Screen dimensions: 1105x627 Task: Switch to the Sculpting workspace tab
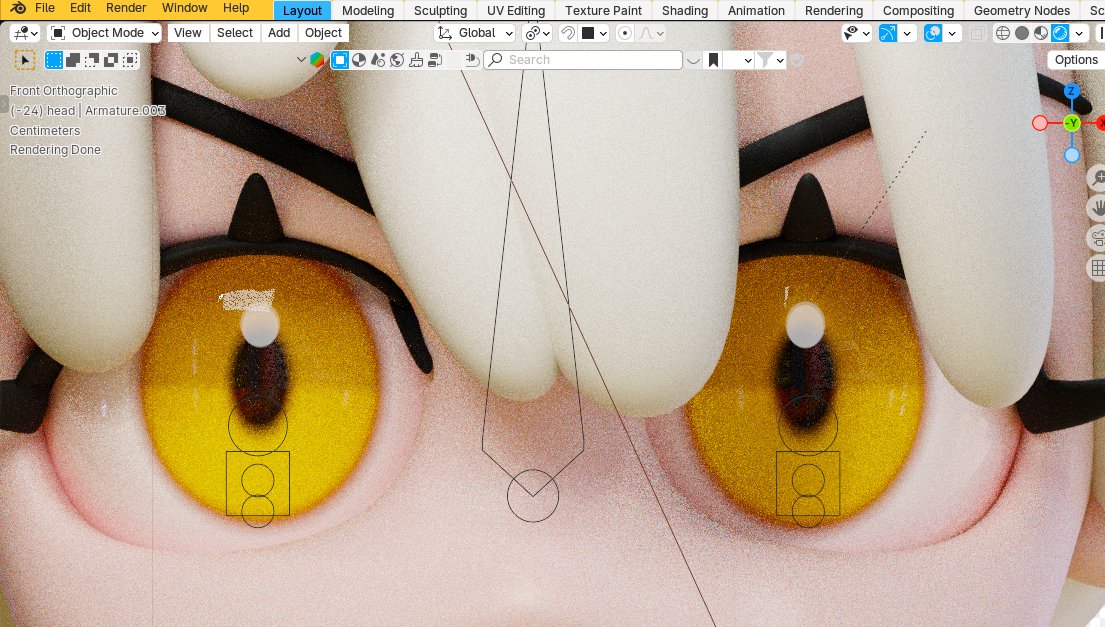tap(440, 11)
